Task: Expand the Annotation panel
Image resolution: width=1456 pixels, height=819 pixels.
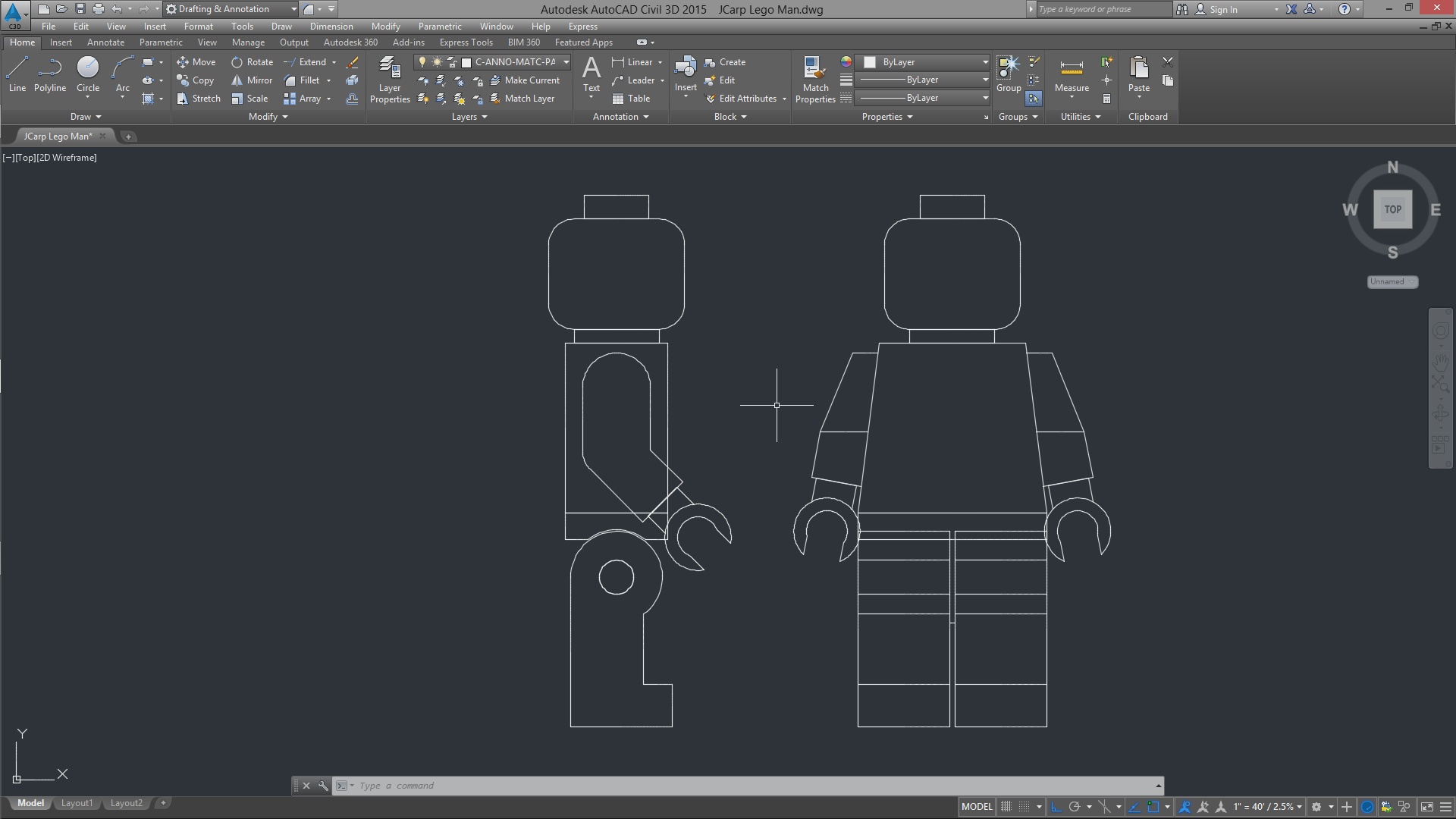Action: tap(620, 117)
